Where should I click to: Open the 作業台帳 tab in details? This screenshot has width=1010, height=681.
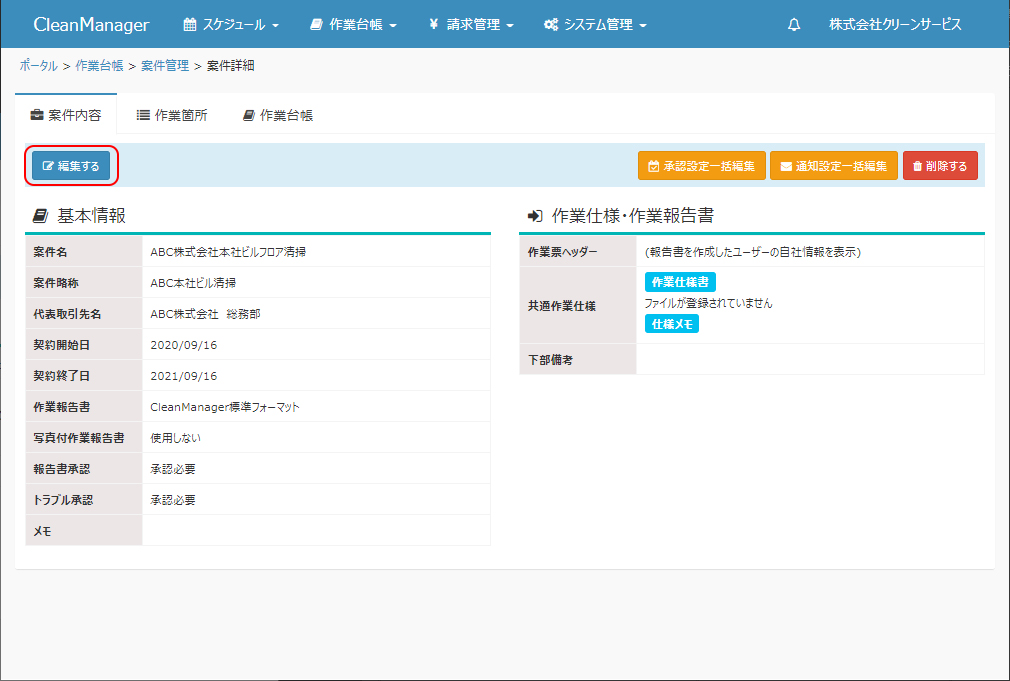[278, 115]
